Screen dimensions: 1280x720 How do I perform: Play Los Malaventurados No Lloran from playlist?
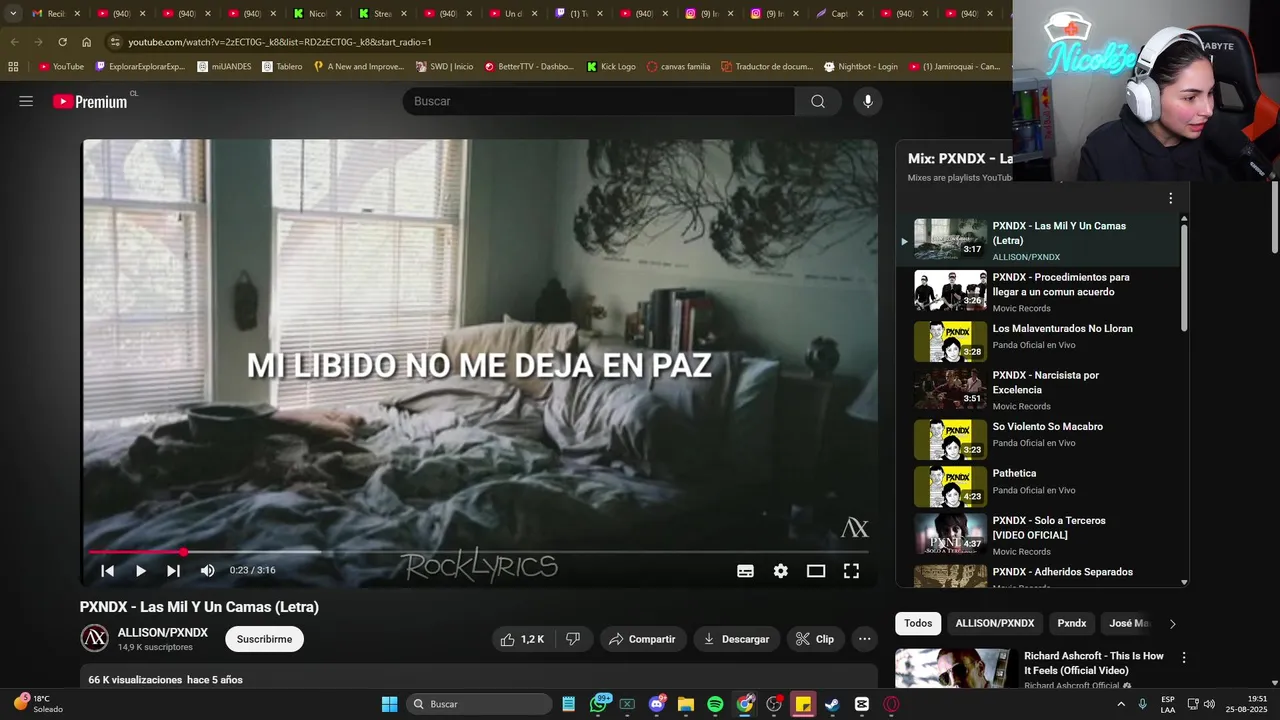click(x=1040, y=340)
